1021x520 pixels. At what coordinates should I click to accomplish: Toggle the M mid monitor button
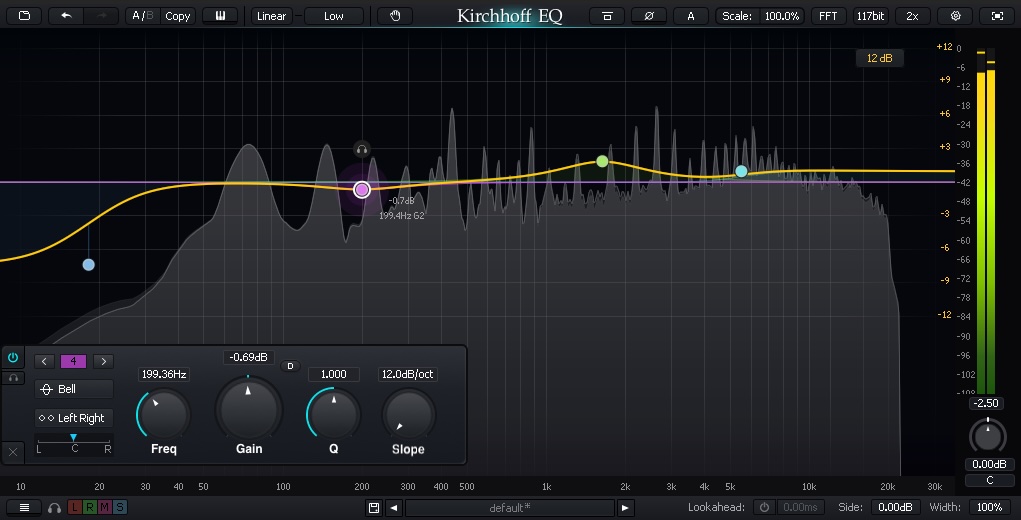click(x=105, y=508)
